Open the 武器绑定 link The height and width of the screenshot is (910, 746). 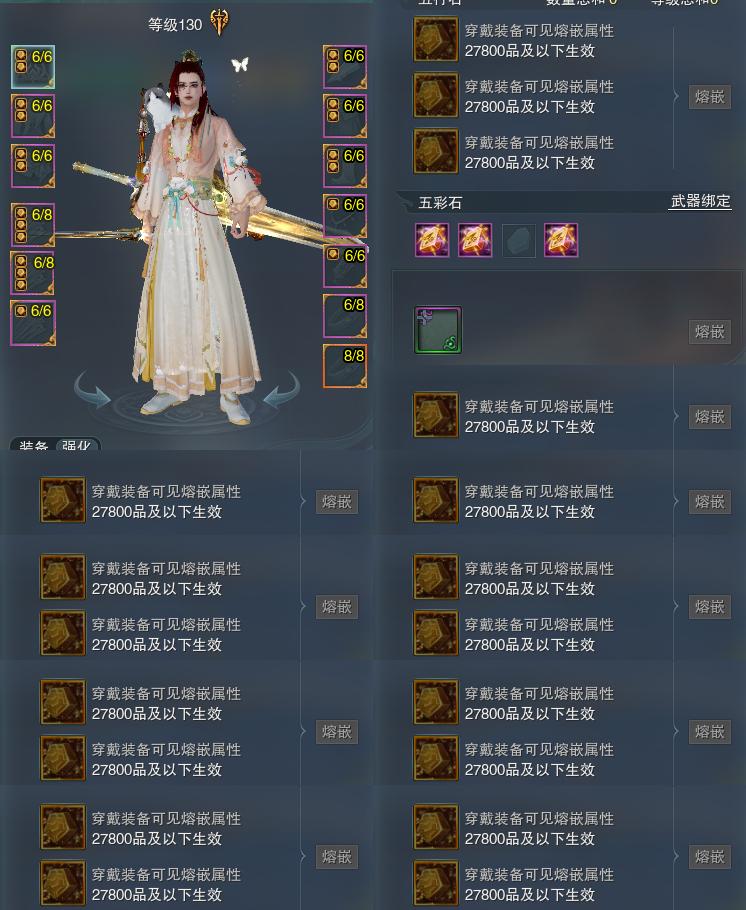(700, 201)
